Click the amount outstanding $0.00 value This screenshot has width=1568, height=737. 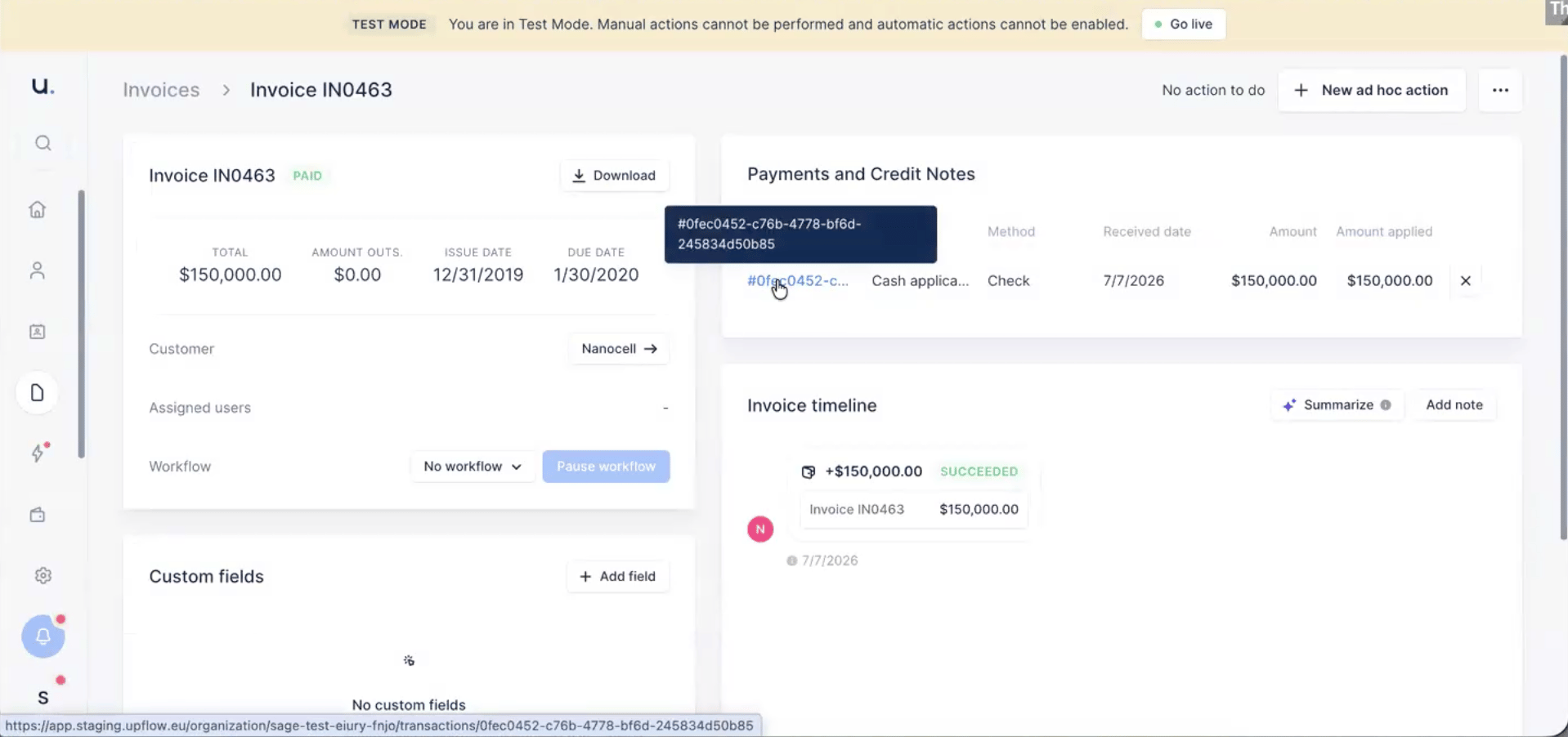(x=357, y=275)
